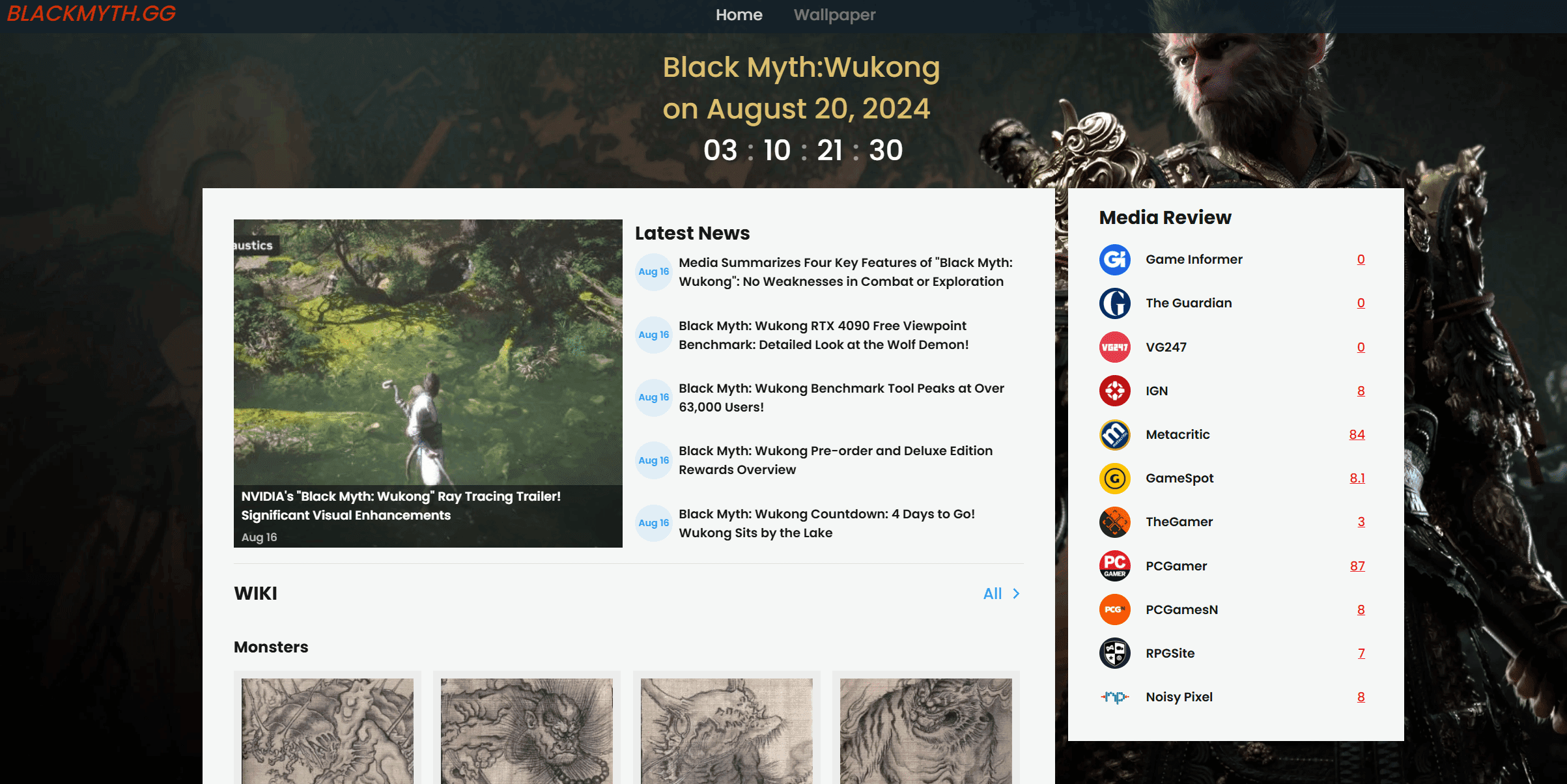Click PCGamesN score 8

(1361, 610)
